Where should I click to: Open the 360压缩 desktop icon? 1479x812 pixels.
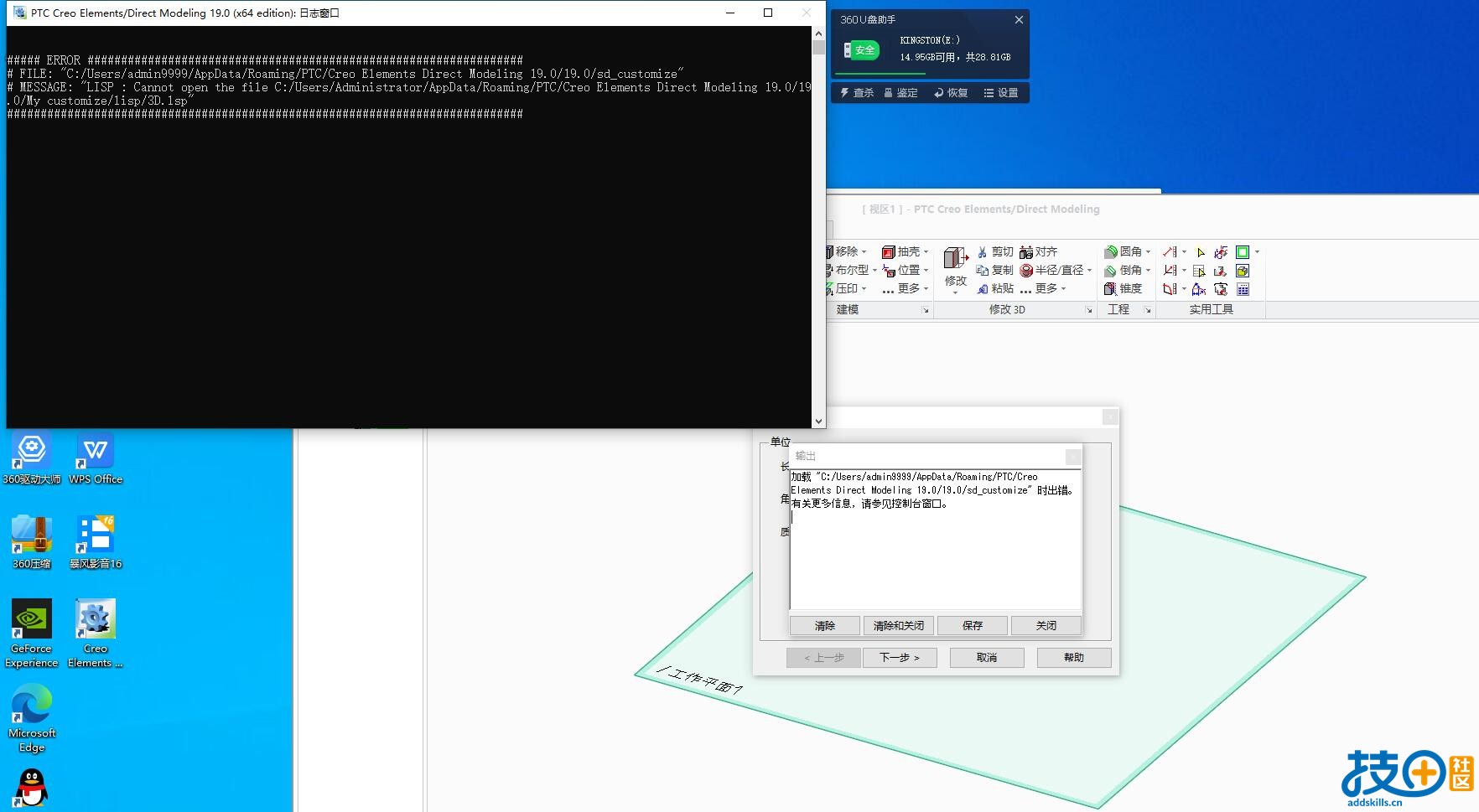32,542
